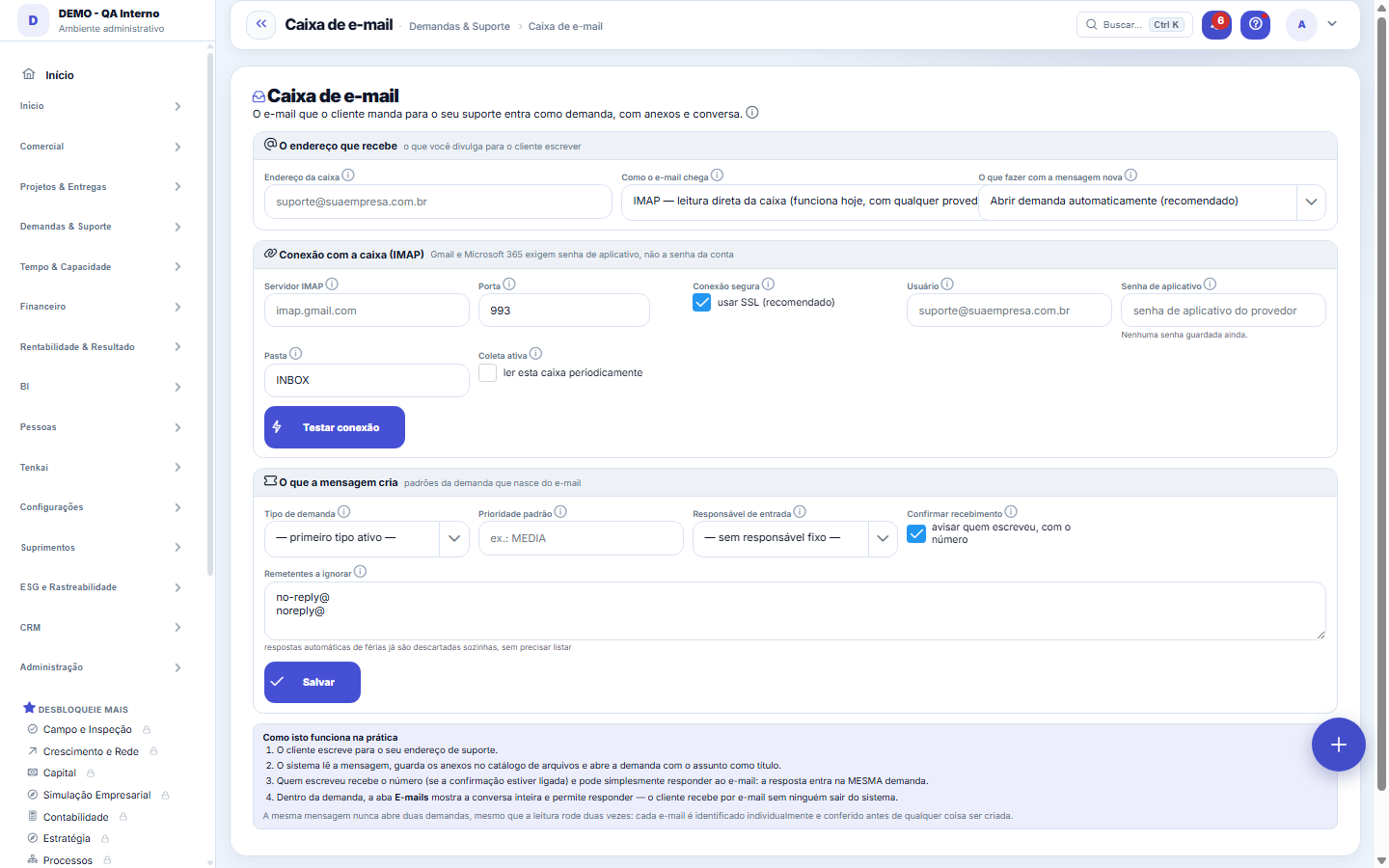The image size is (1389, 868).
Task: Open the Comercial sidebar menu
Action: (x=100, y=147)
